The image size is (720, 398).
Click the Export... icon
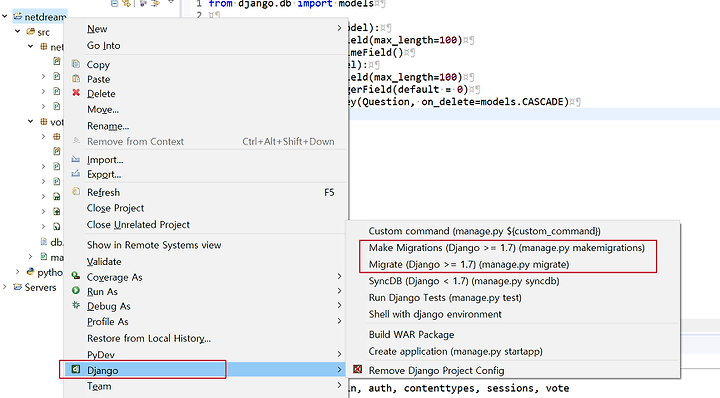pos(76,174)
